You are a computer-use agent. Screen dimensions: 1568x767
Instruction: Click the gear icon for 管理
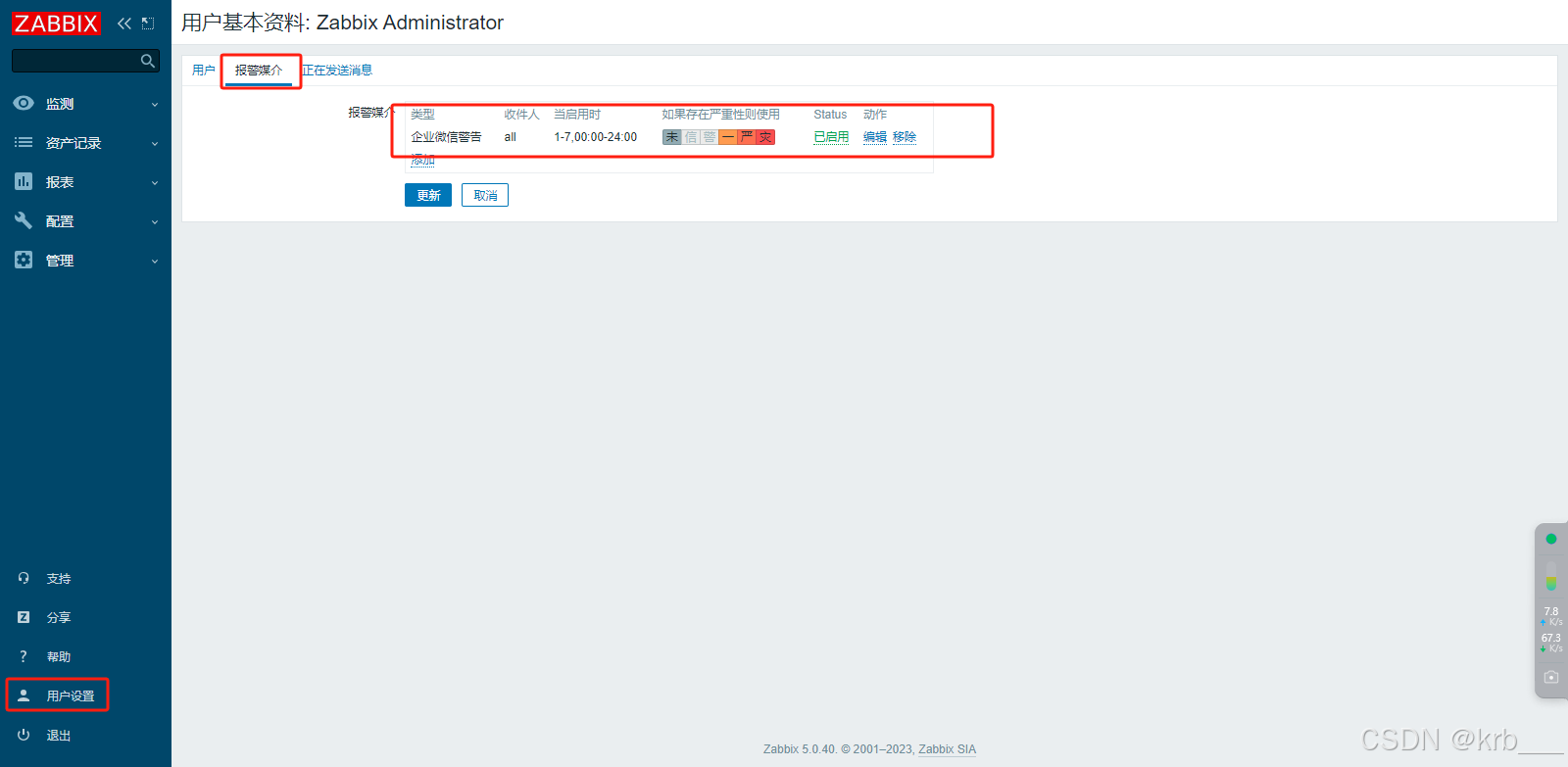24,260
